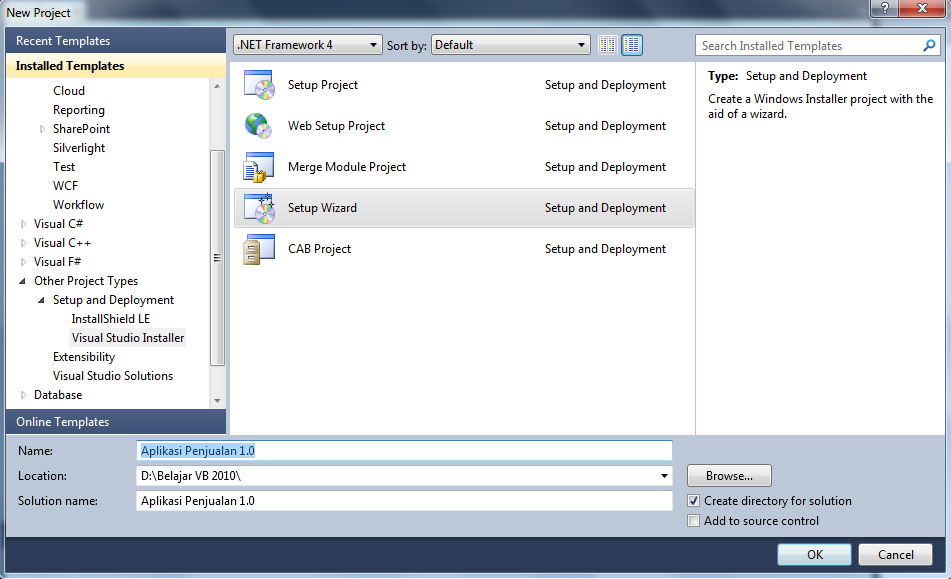The height and width of the screenshot is (579, 951).
Task: Select the Silverlight template category
Action: [79, 148]
